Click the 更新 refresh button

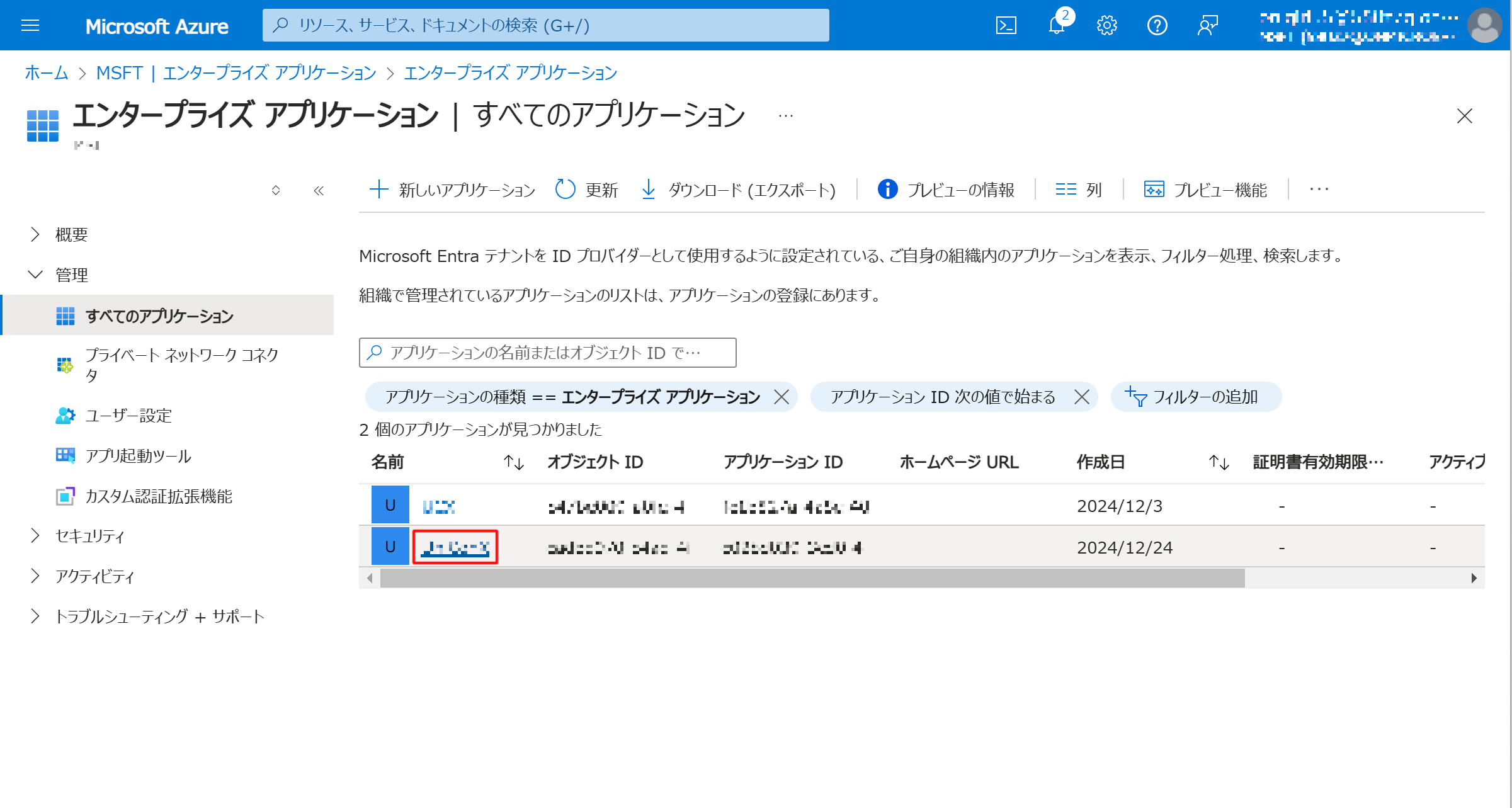(x=586, y=190)
